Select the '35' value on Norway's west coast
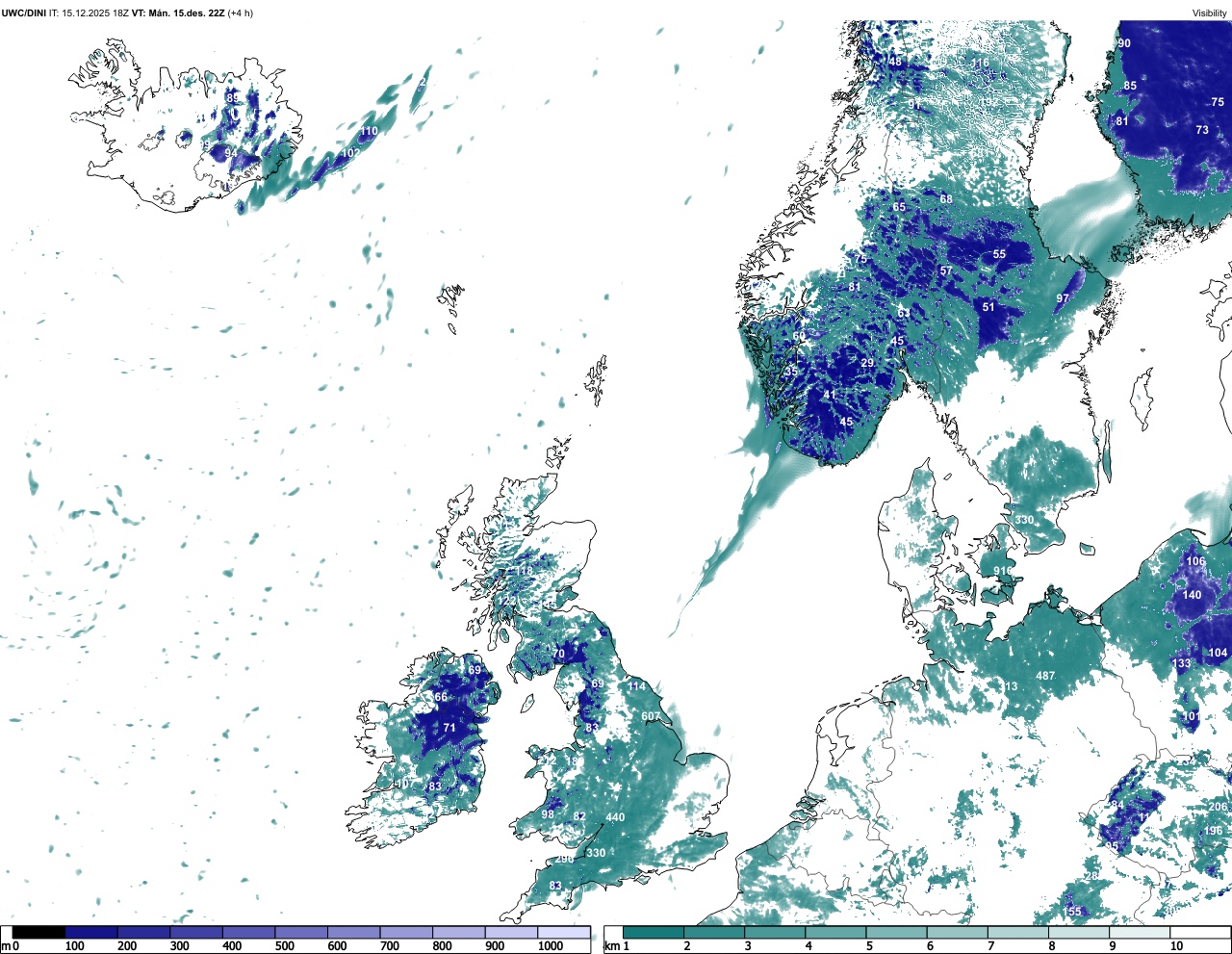1232x954 pixels. pyautogui.click(x=791, y=372)
